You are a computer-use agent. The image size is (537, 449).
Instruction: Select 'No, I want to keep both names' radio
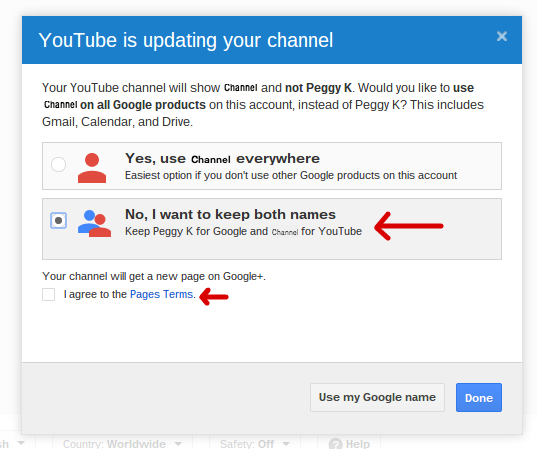click(x=59, y=220)
